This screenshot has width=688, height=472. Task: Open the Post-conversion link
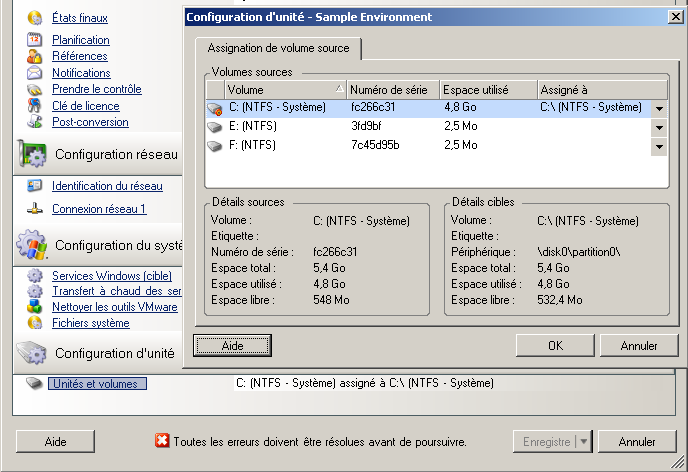[x=90, y=122]
